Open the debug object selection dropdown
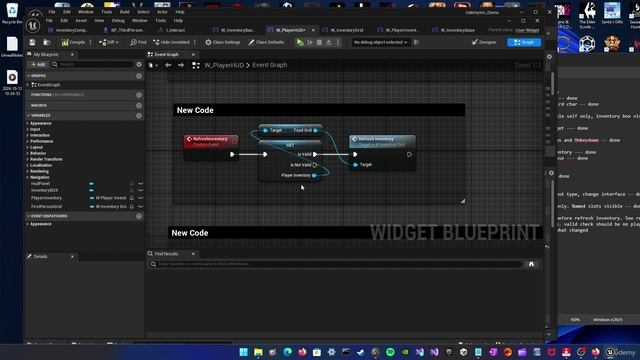This screenshot has height=360, width=640. point(380,42)
